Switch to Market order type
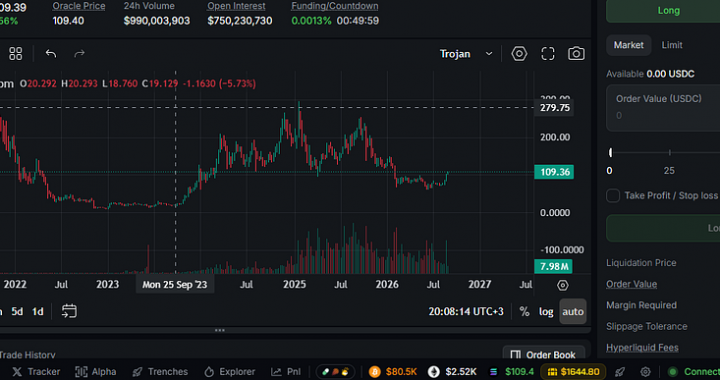 (629, 45)
